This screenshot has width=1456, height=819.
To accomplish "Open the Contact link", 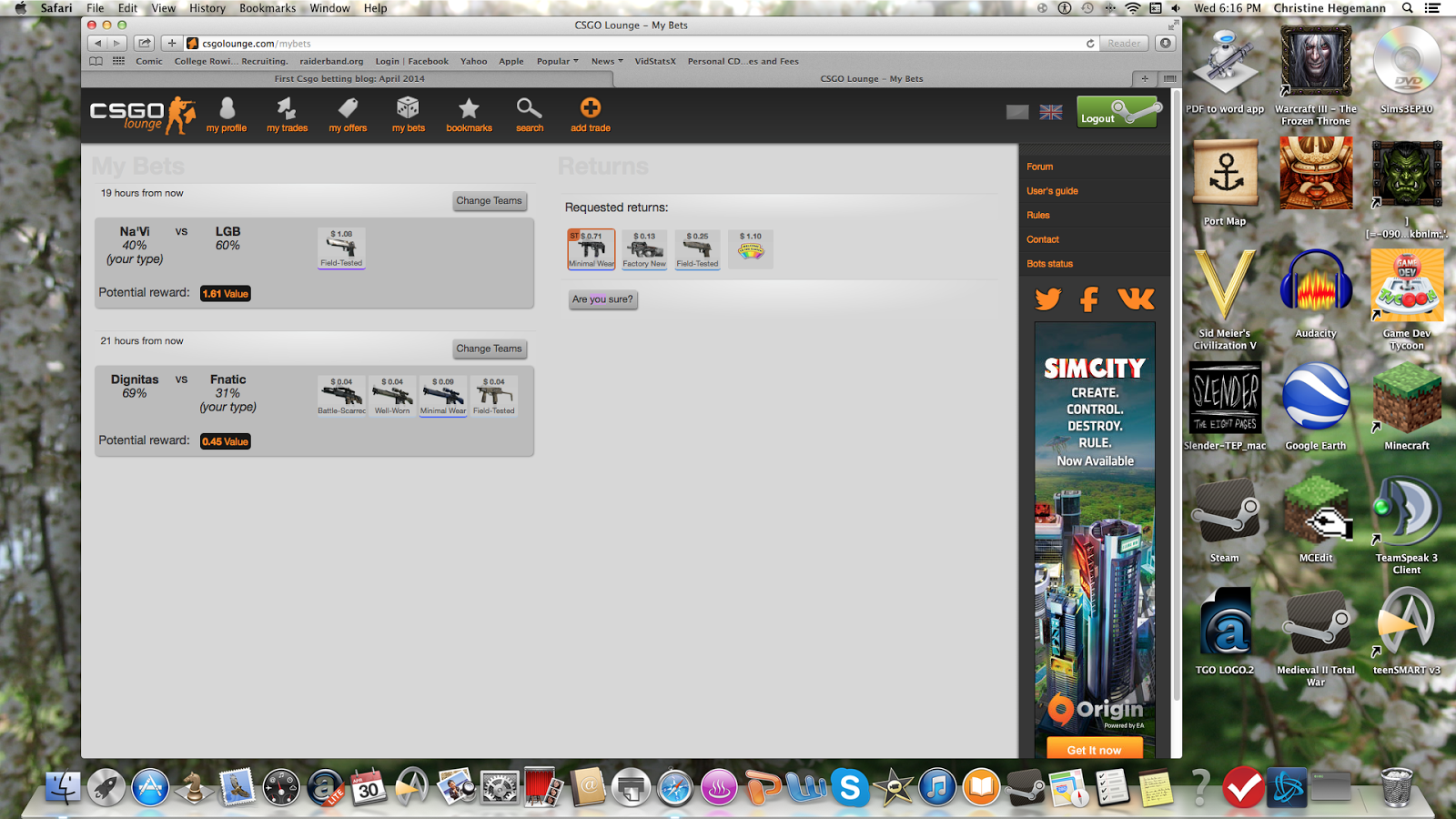I will [x=1043, y=239].
